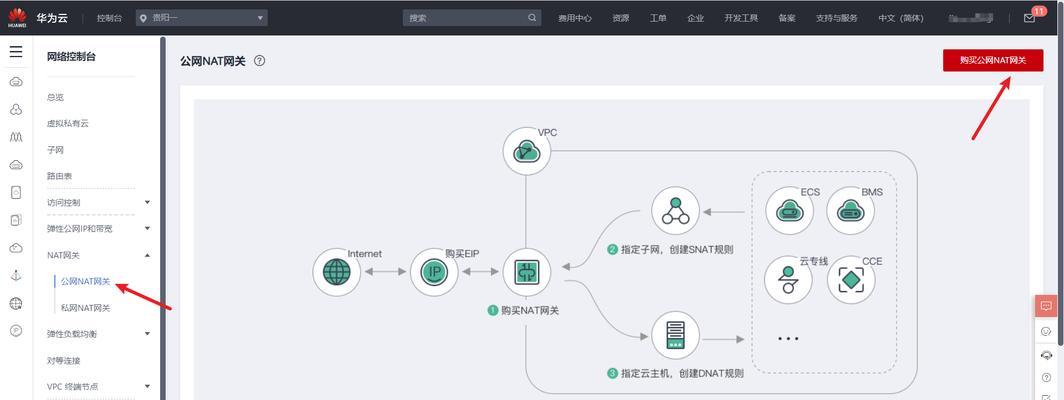The height and width of the screenshot is (400, 1064).
Task: Go to 控制台 in the top bar
Action: 109,18
